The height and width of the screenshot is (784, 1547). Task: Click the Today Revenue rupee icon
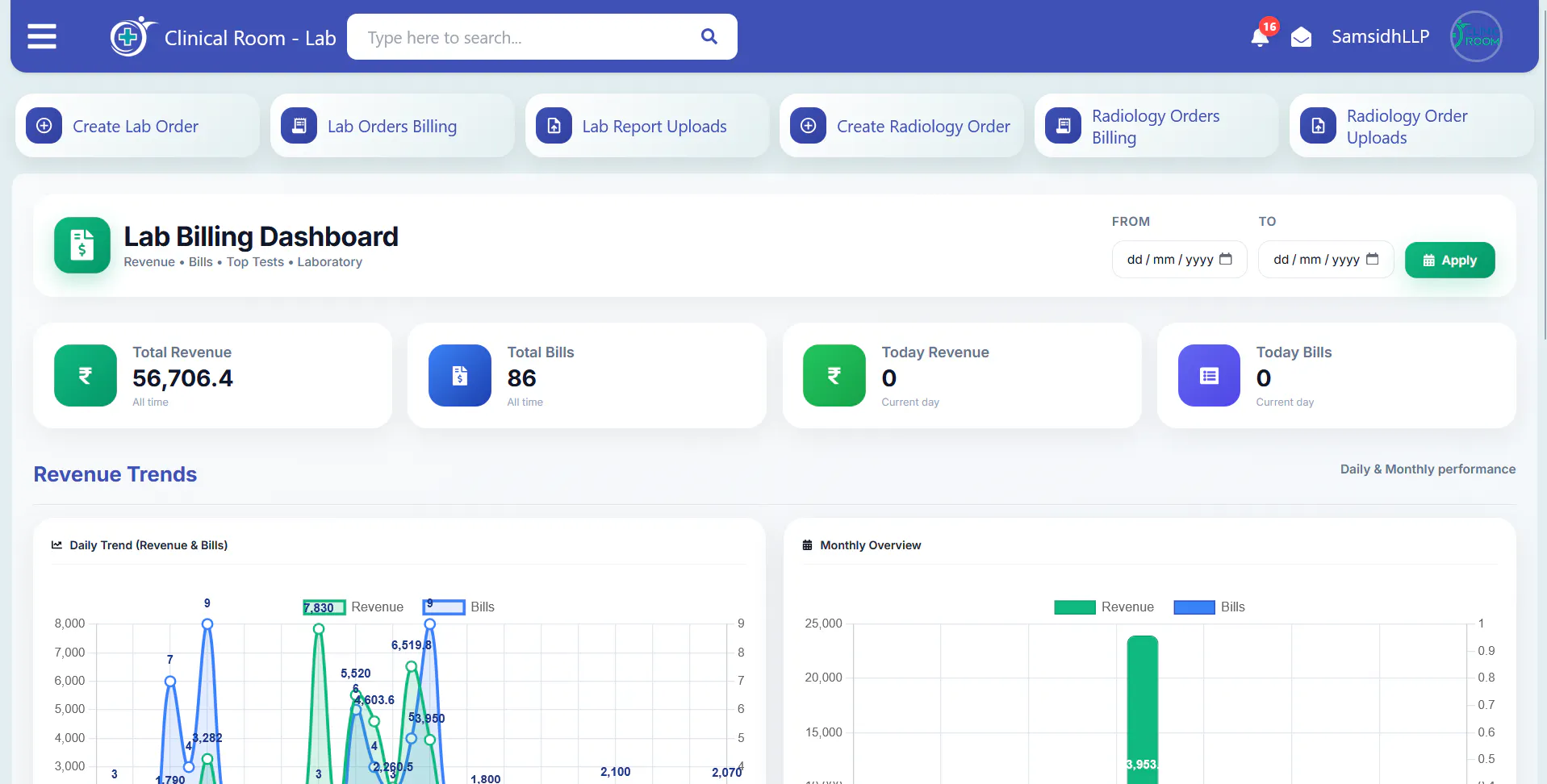point(834,375)
